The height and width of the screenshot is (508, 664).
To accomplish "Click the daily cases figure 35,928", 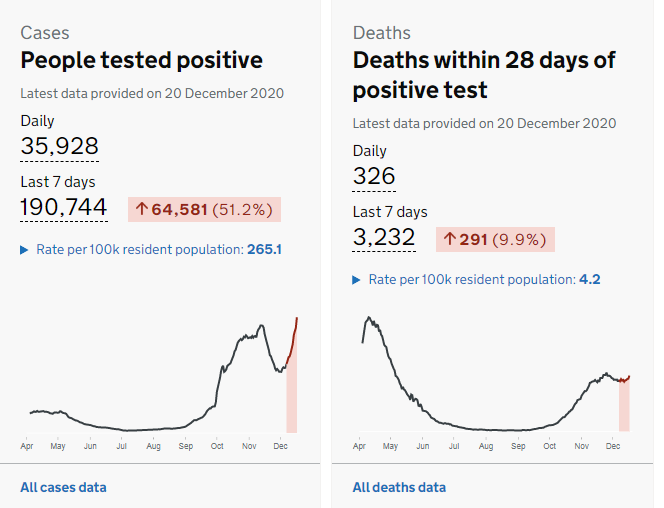I will point(59,147).
